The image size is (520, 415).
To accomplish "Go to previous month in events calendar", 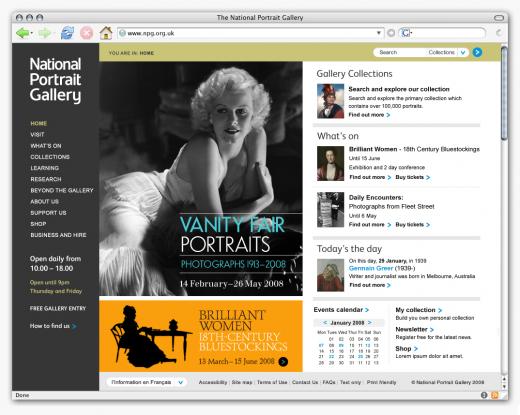I will 325,323.
